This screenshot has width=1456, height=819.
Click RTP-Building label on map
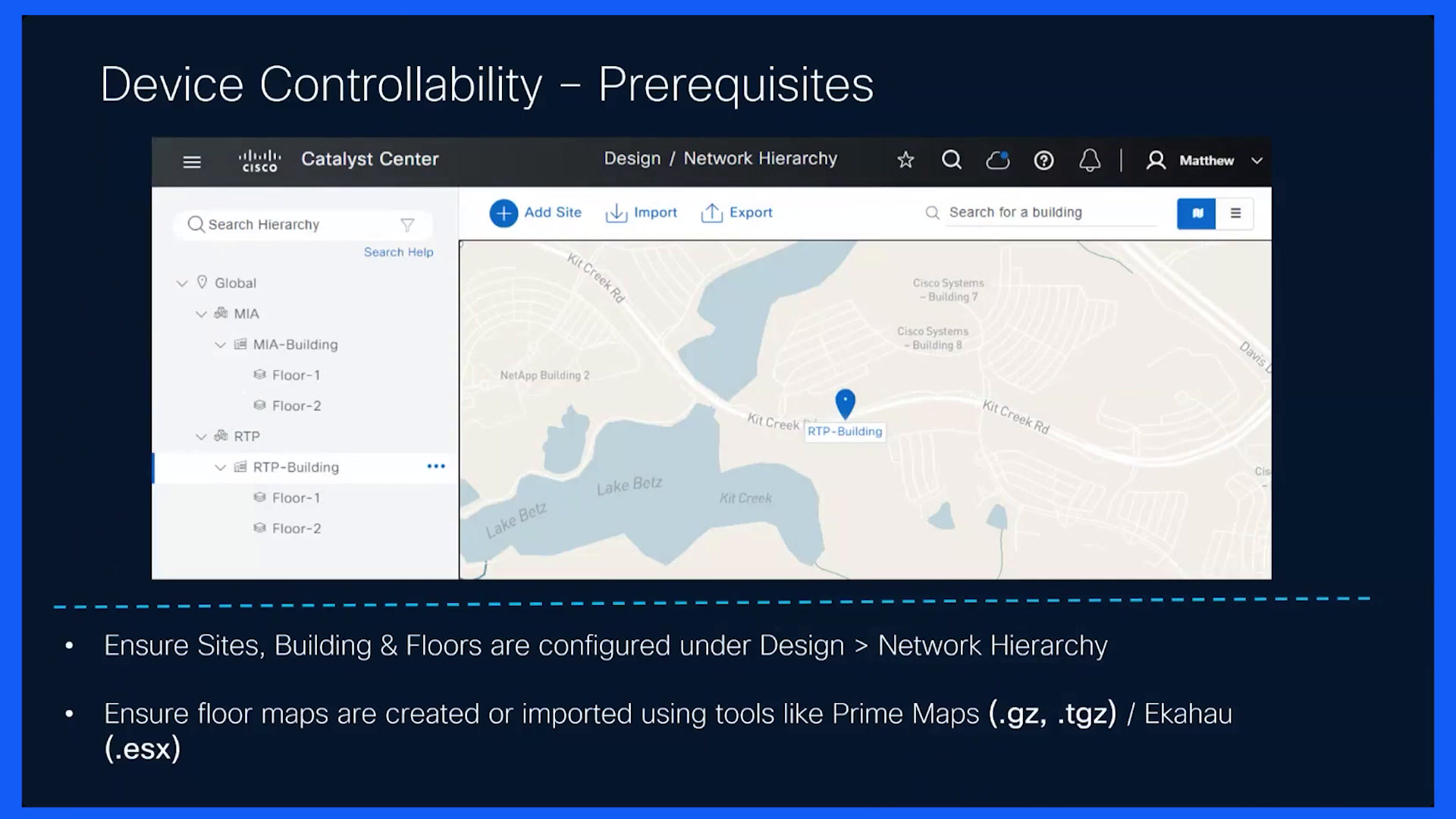point(845,431)
